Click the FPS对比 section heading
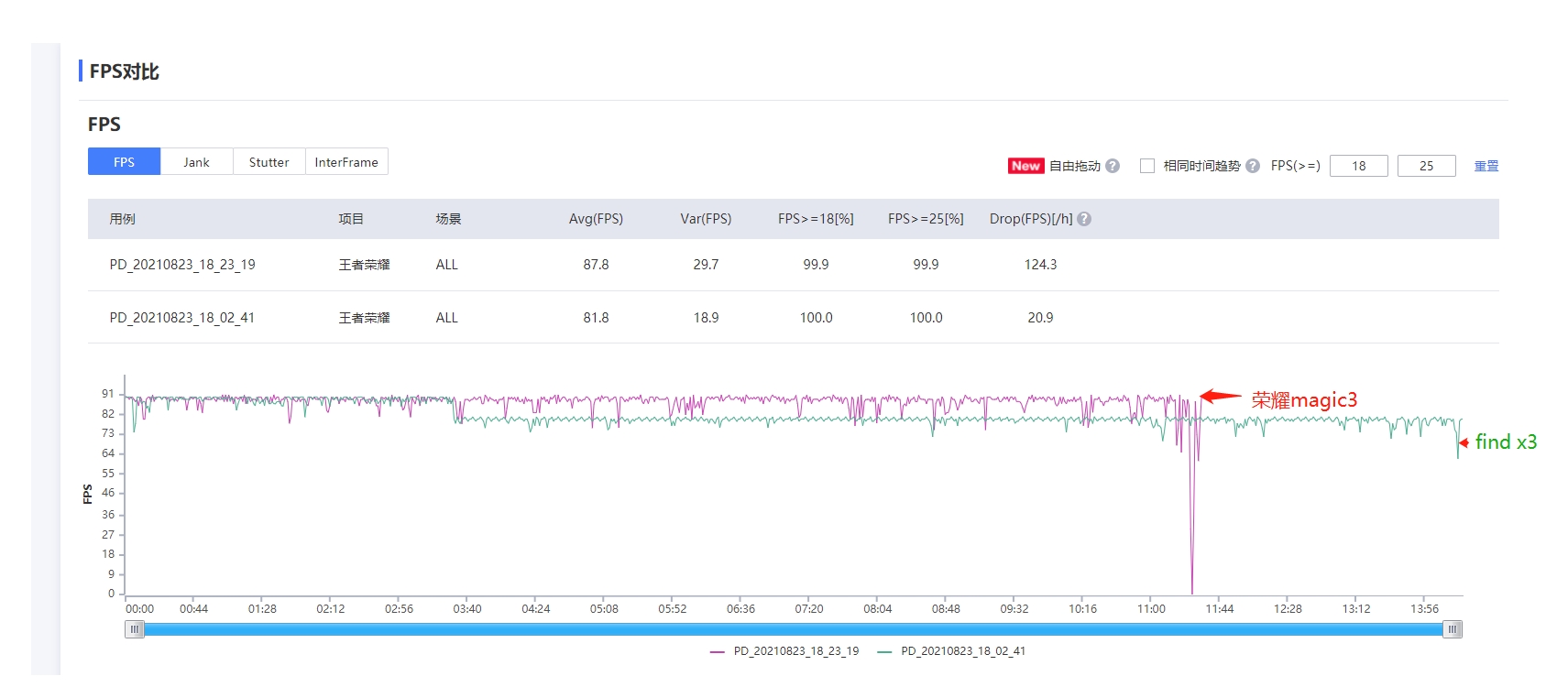 [124, 71]
